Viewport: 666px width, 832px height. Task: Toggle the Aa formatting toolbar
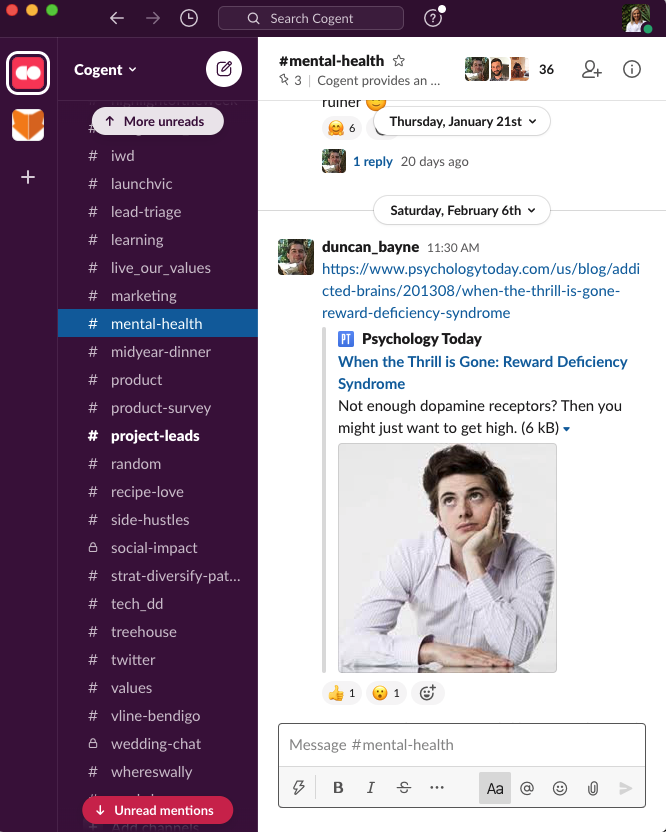[x=495, y=788]
